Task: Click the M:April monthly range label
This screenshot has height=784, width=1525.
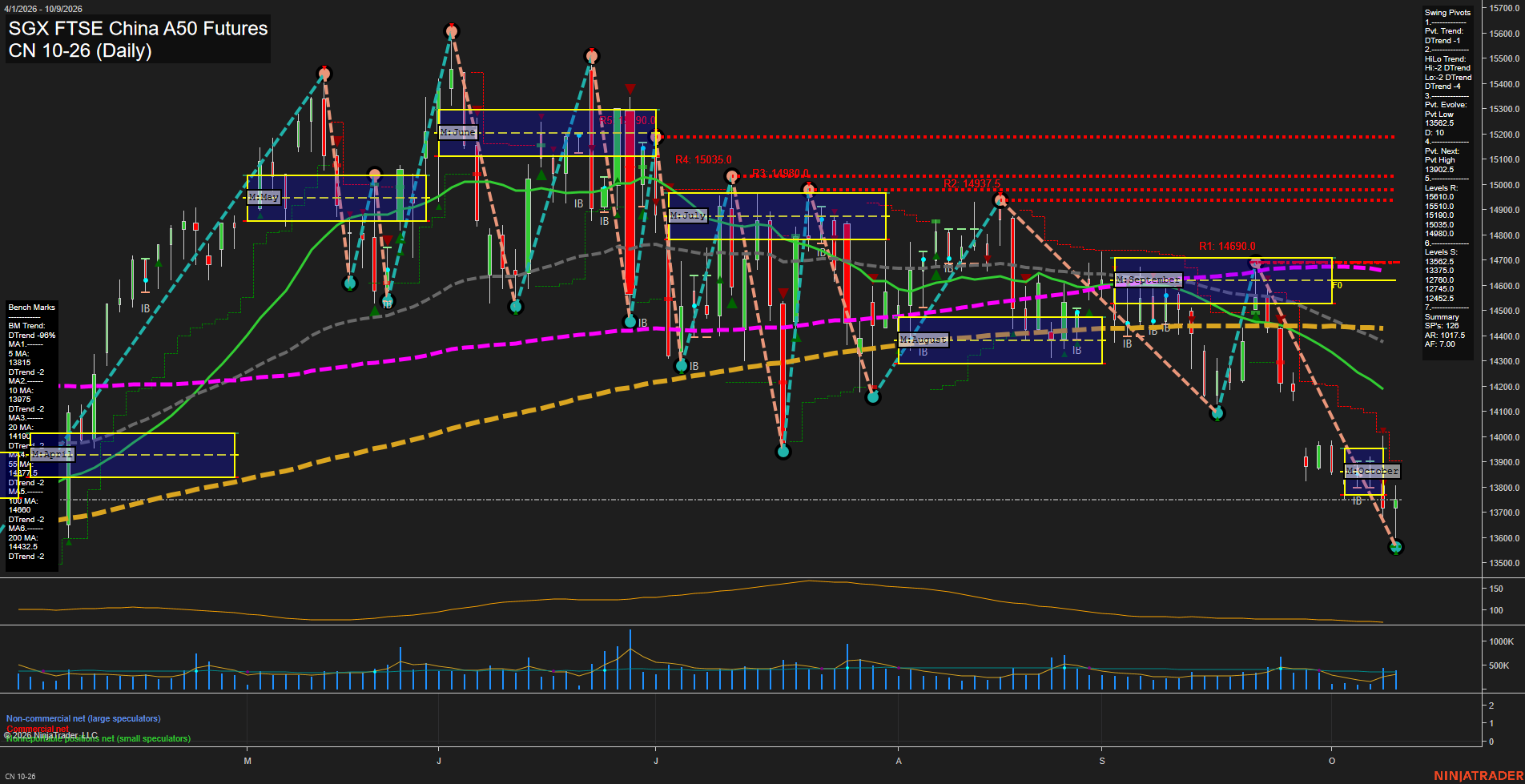Action: (52, 454)
